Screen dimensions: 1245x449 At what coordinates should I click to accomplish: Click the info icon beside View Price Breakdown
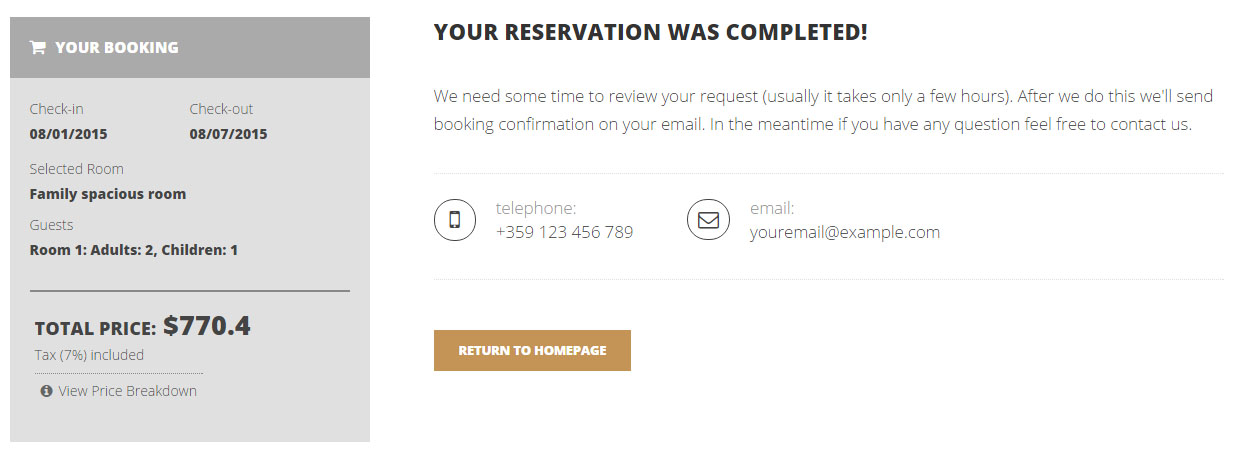point(46,391)
